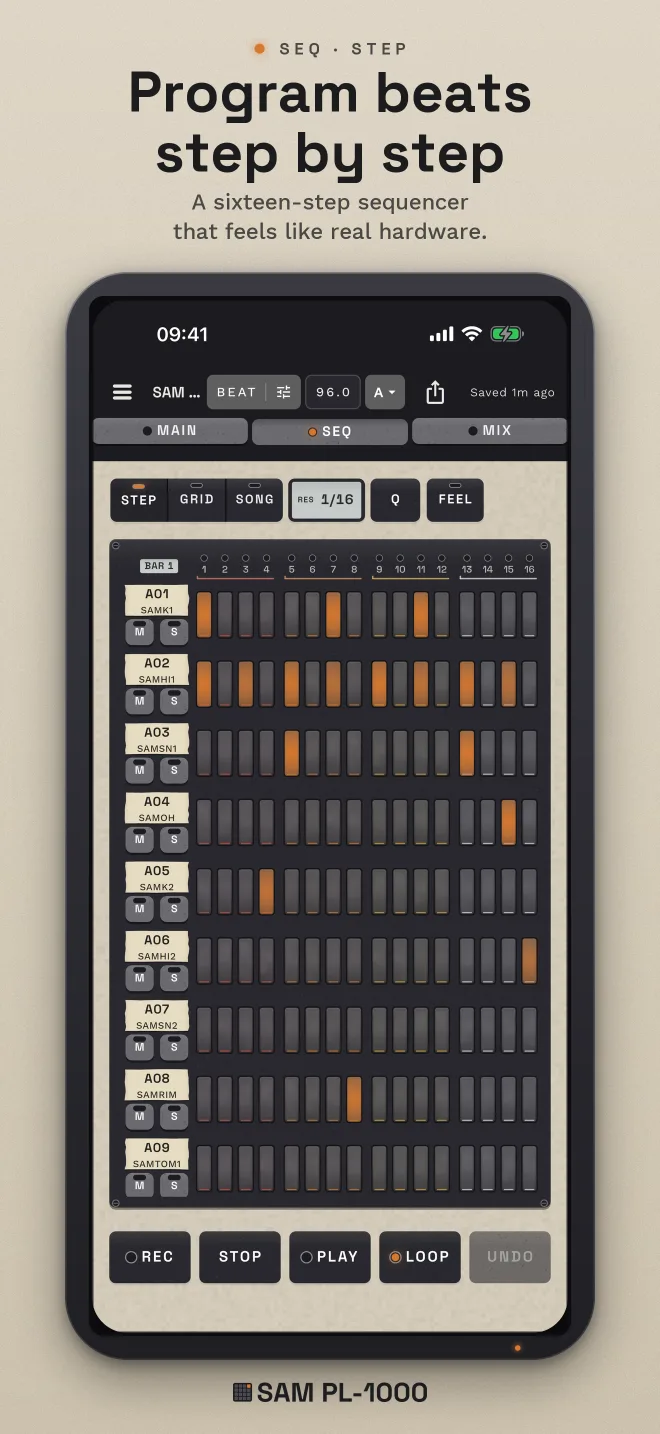Select STEP sequencer mode
Screen dimensions: 660x1434
[x=139, y=499]
